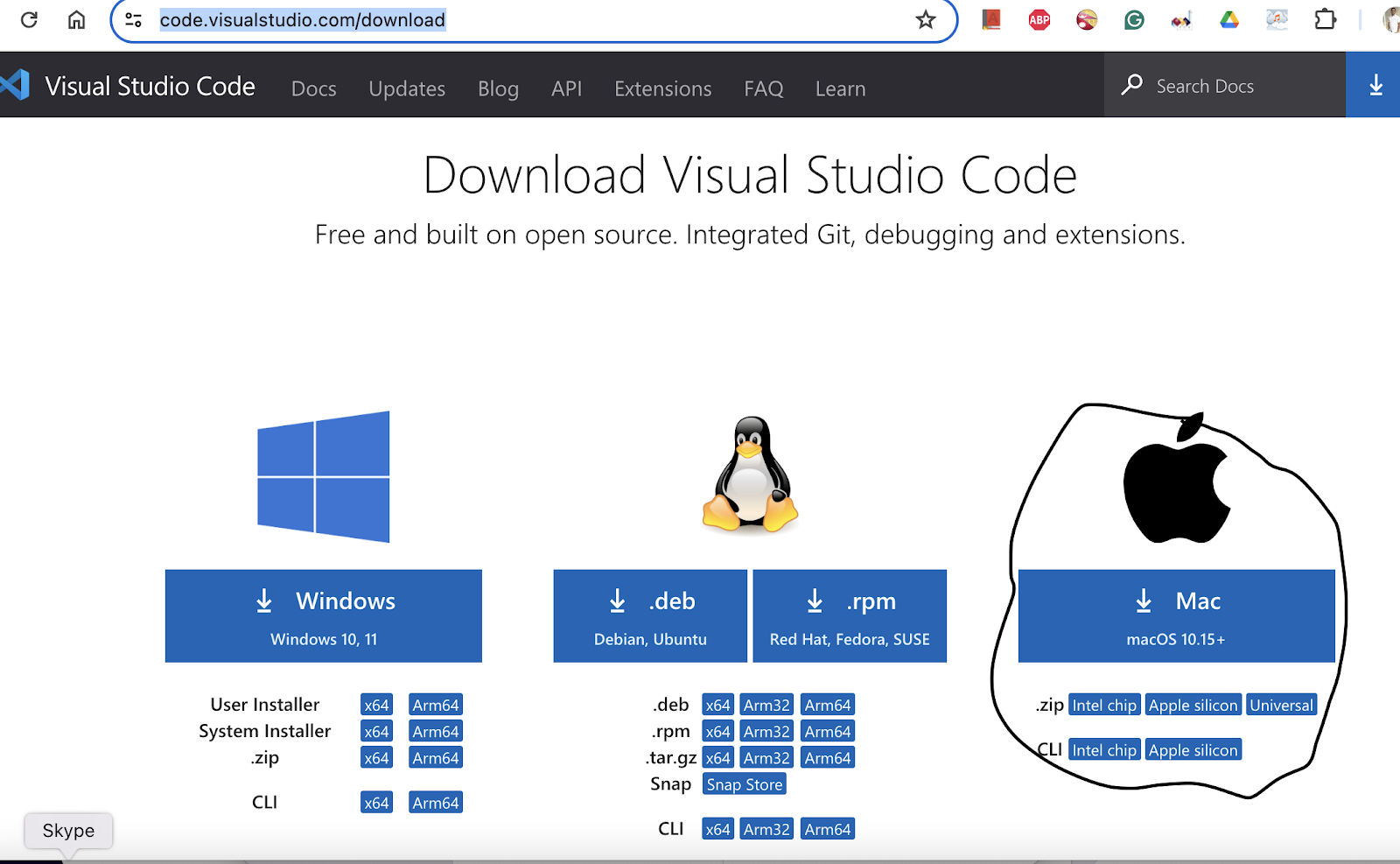Open the Snap Store link
The image size is (1400, 864).
pos(745,784)
